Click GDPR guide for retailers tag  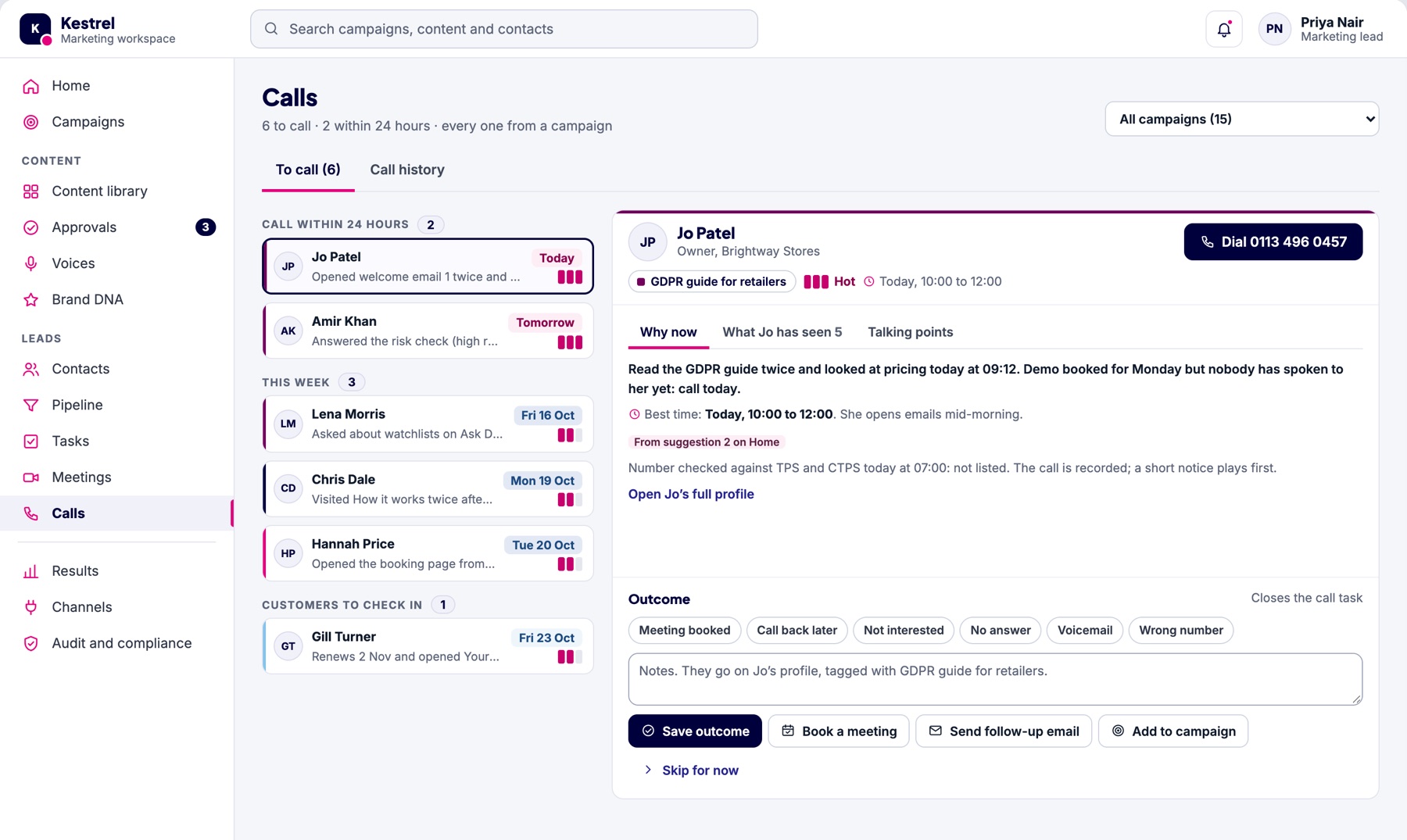[712, 281]
